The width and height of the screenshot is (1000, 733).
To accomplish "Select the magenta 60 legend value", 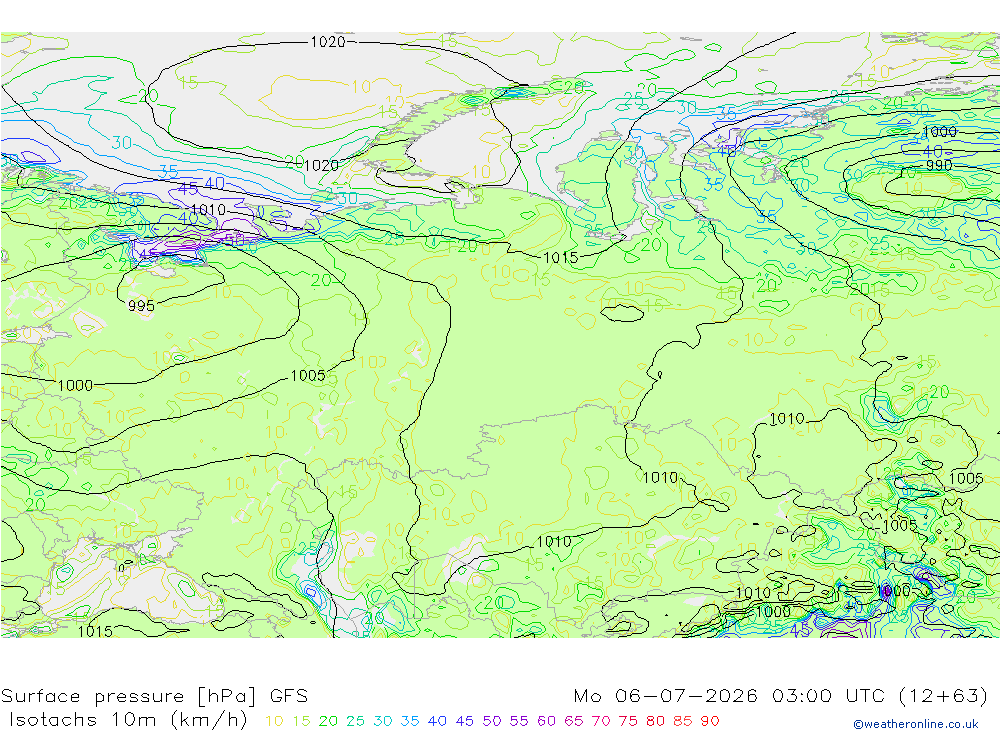I will point(547,721).
